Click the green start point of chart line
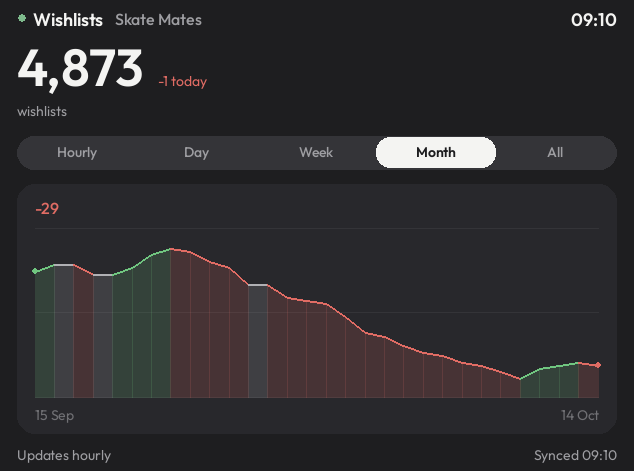 tap(35, 271)
